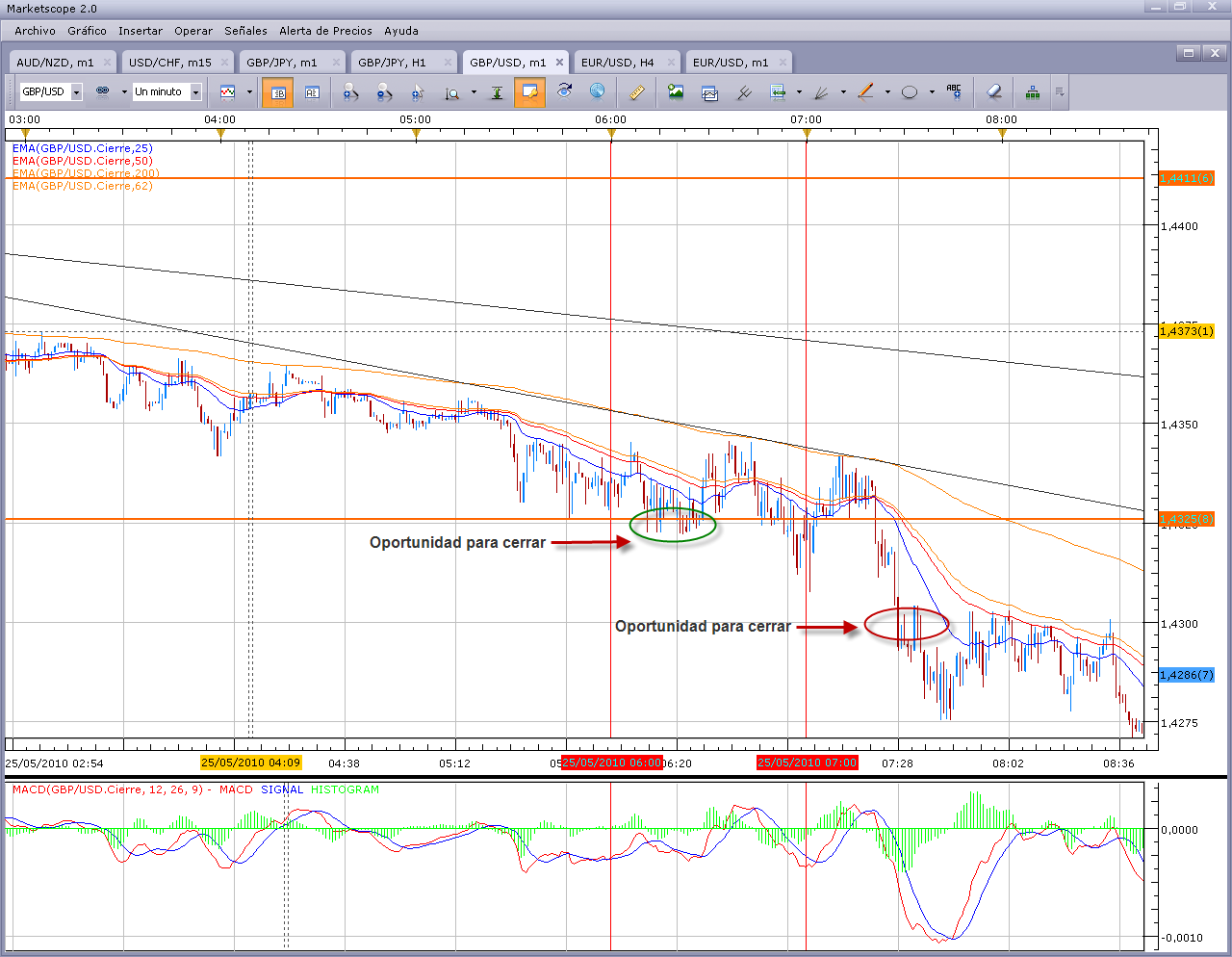Screen dimensions: 1232x957
Task: Open the chart type icon
Action: (228, 91)
